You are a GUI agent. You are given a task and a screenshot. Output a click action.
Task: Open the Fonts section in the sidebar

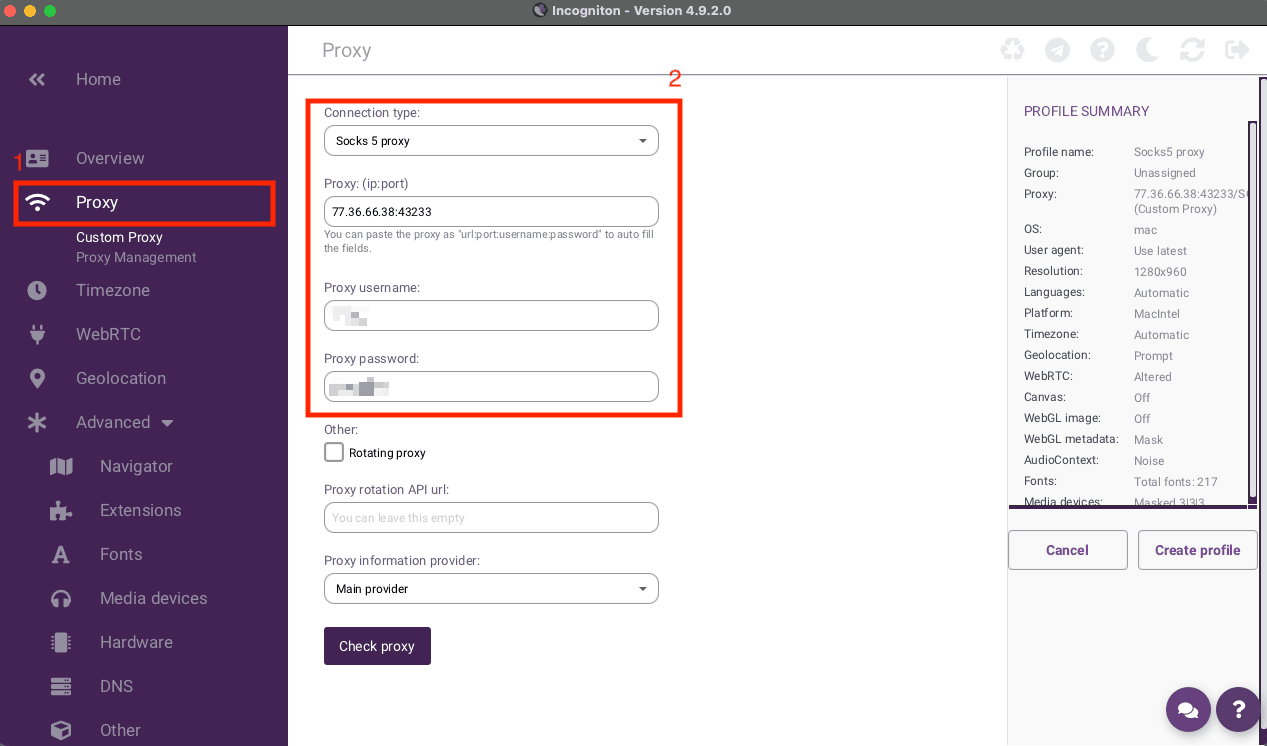pos(120,554)
